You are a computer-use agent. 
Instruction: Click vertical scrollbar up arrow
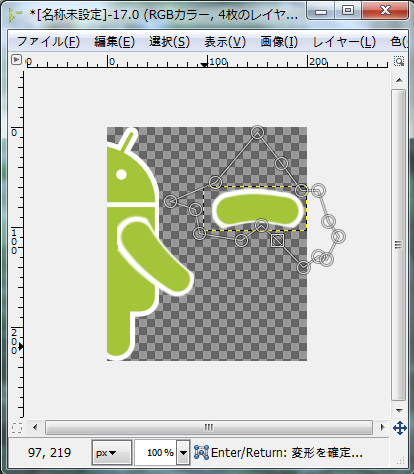pos(399,80)
